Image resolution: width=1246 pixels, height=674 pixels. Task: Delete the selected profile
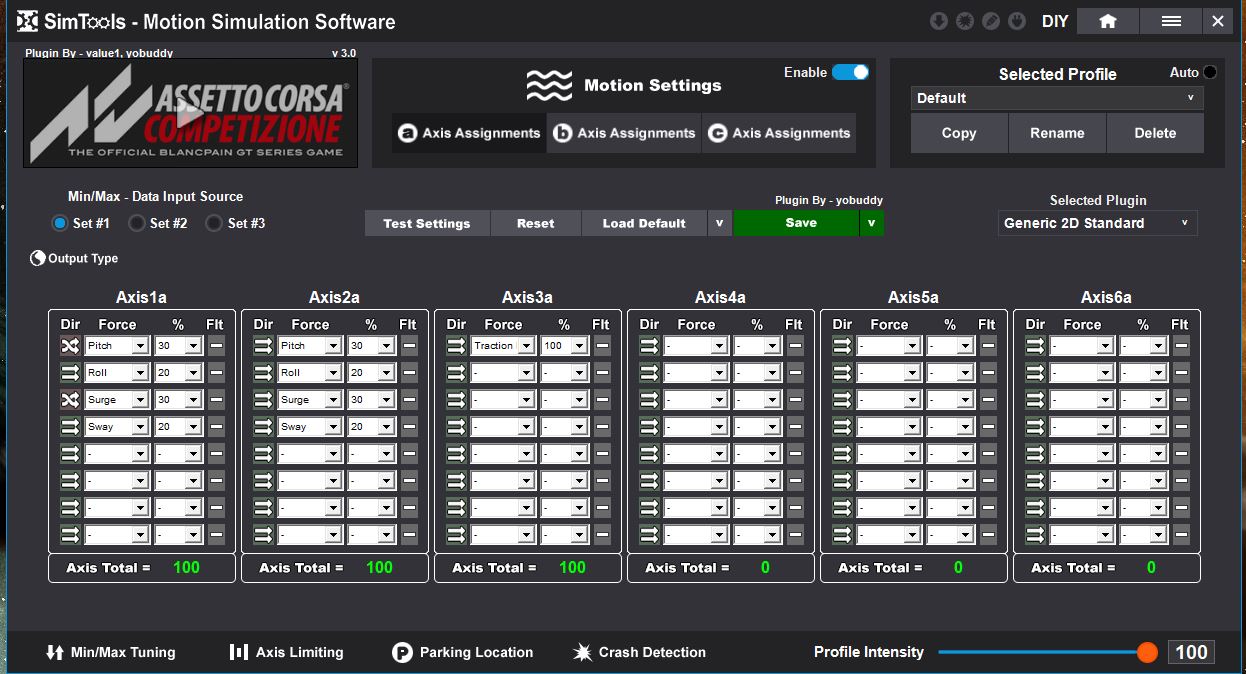pyautogui.click(x=1155, y=133)
